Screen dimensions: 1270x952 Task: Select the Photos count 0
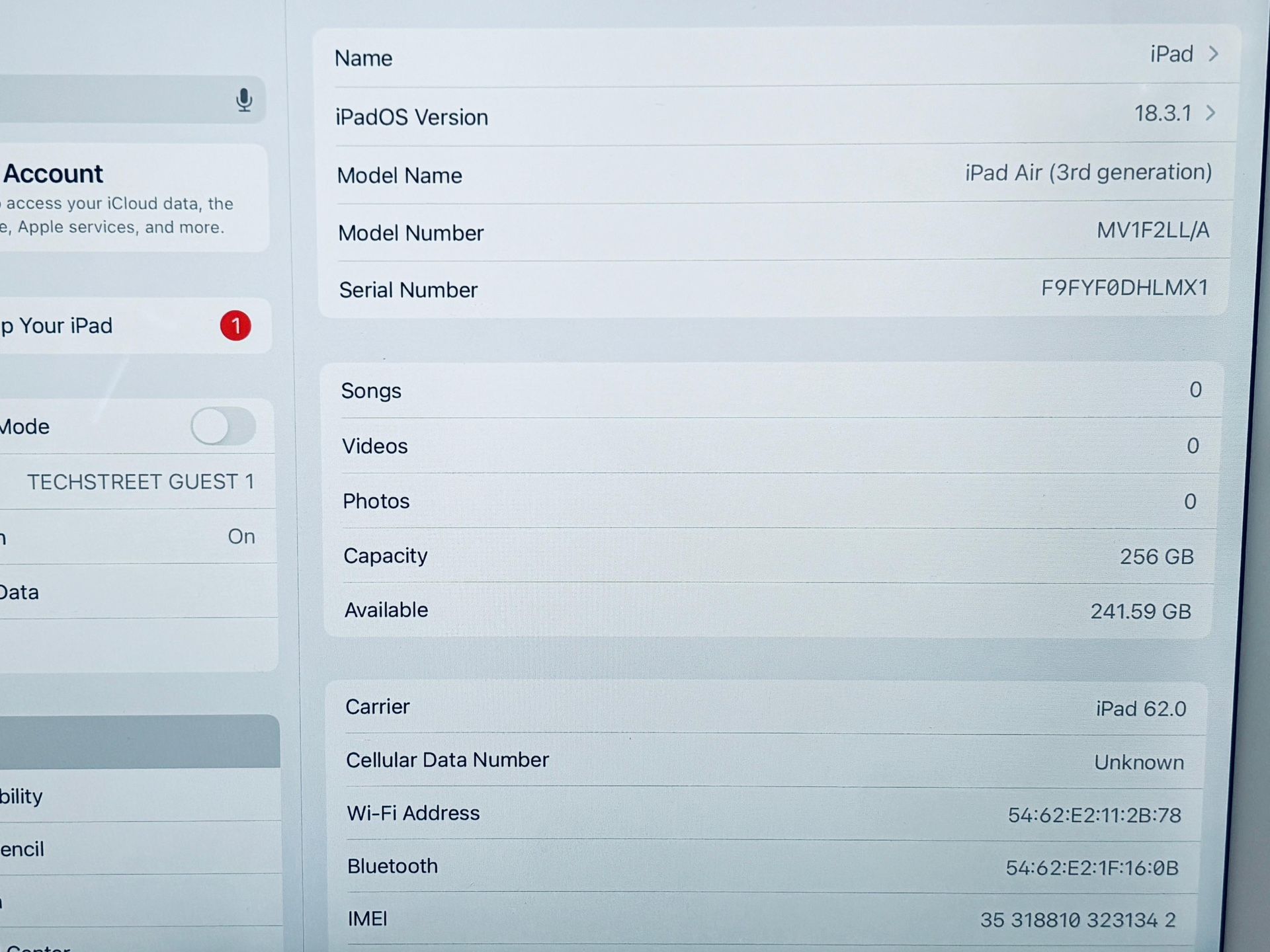1190,501
